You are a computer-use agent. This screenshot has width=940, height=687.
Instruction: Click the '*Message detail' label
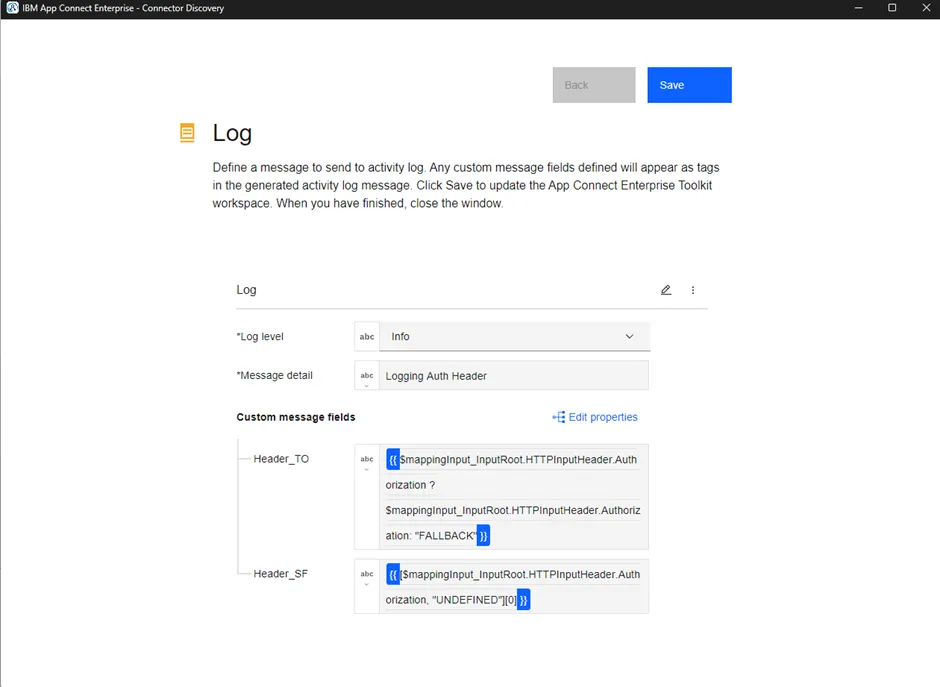275,376
